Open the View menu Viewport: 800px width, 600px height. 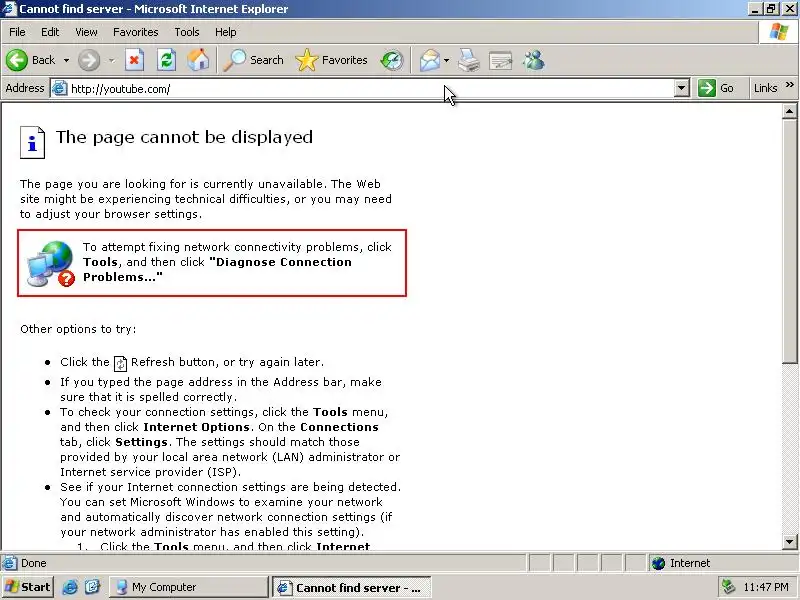click(86, 32)
